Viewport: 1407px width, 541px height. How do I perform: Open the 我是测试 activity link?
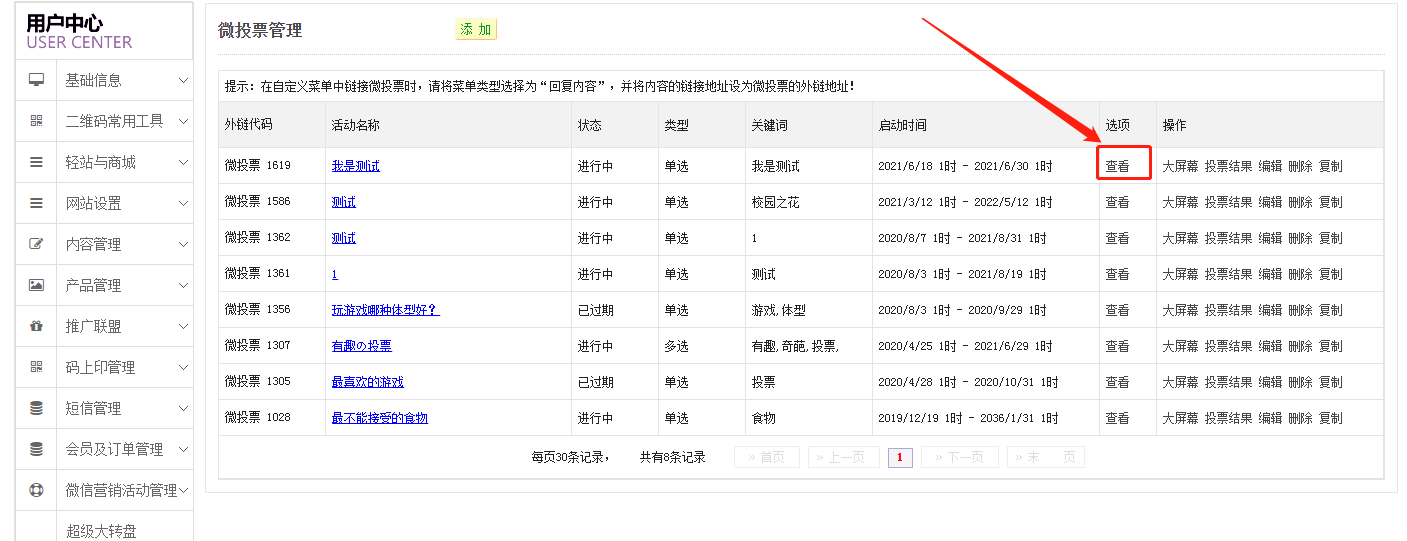pyautogui.click(x=356, y=166)
